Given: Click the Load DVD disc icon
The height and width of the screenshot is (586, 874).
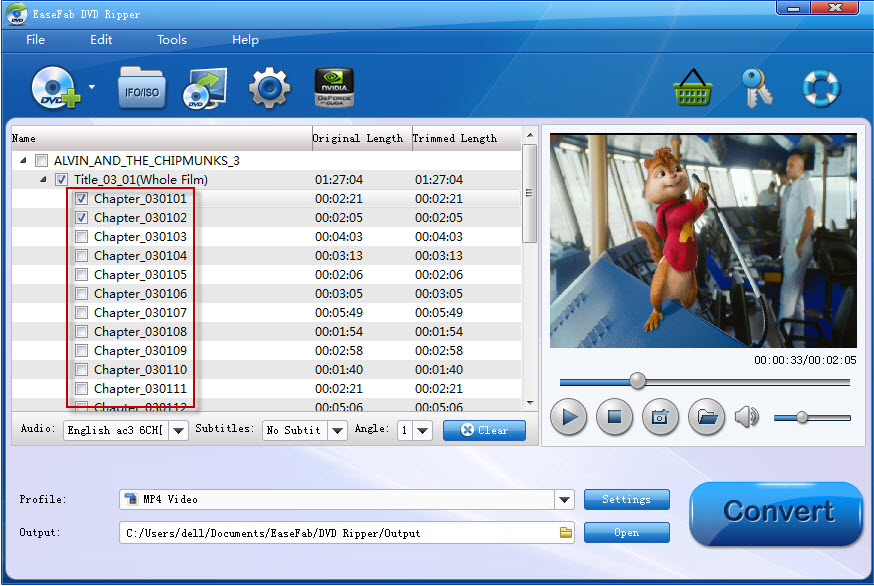Looking at the screenshot, I should point(55,88).
